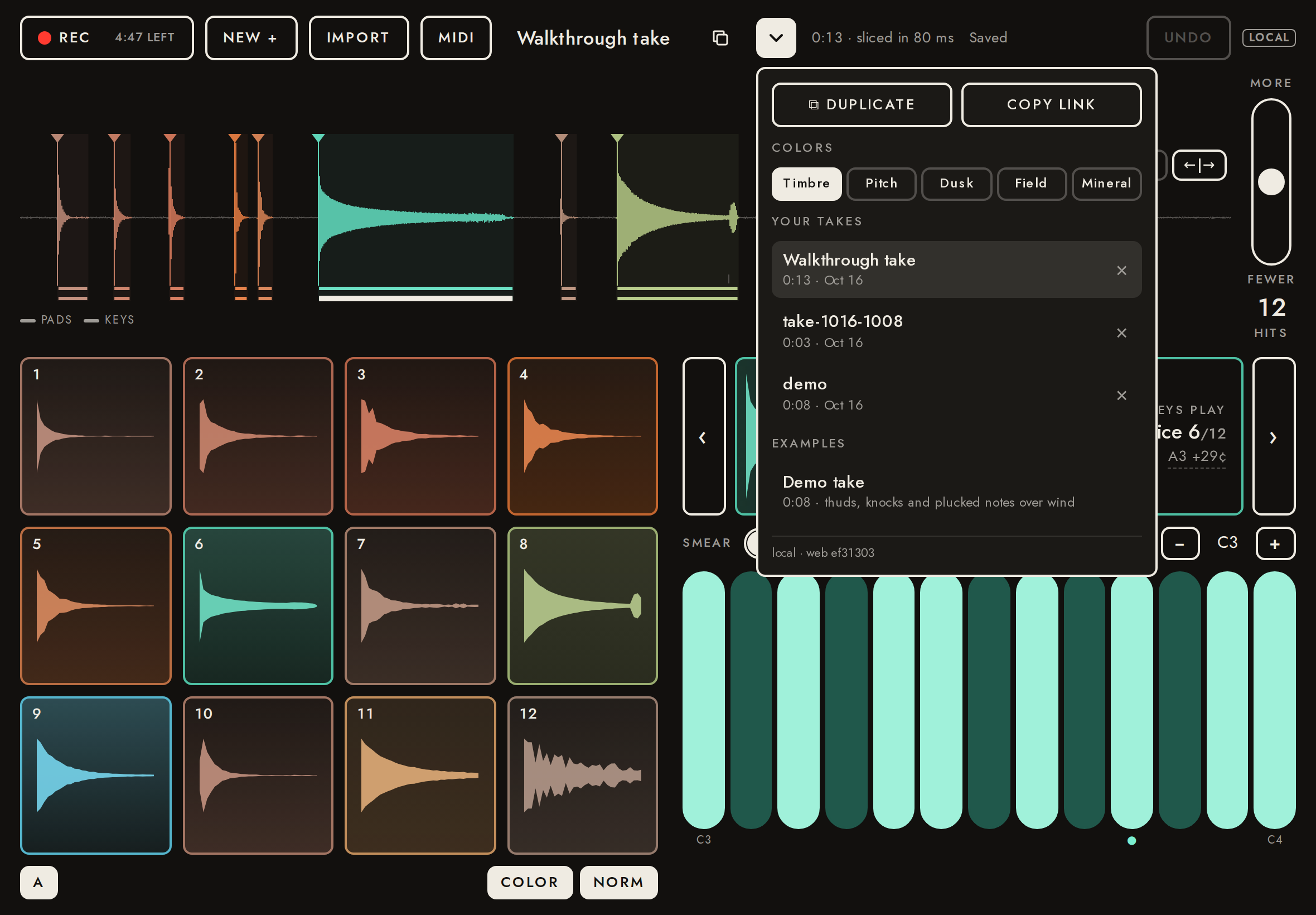Choose COPY LINK in the take menu

click(1051, 105)
